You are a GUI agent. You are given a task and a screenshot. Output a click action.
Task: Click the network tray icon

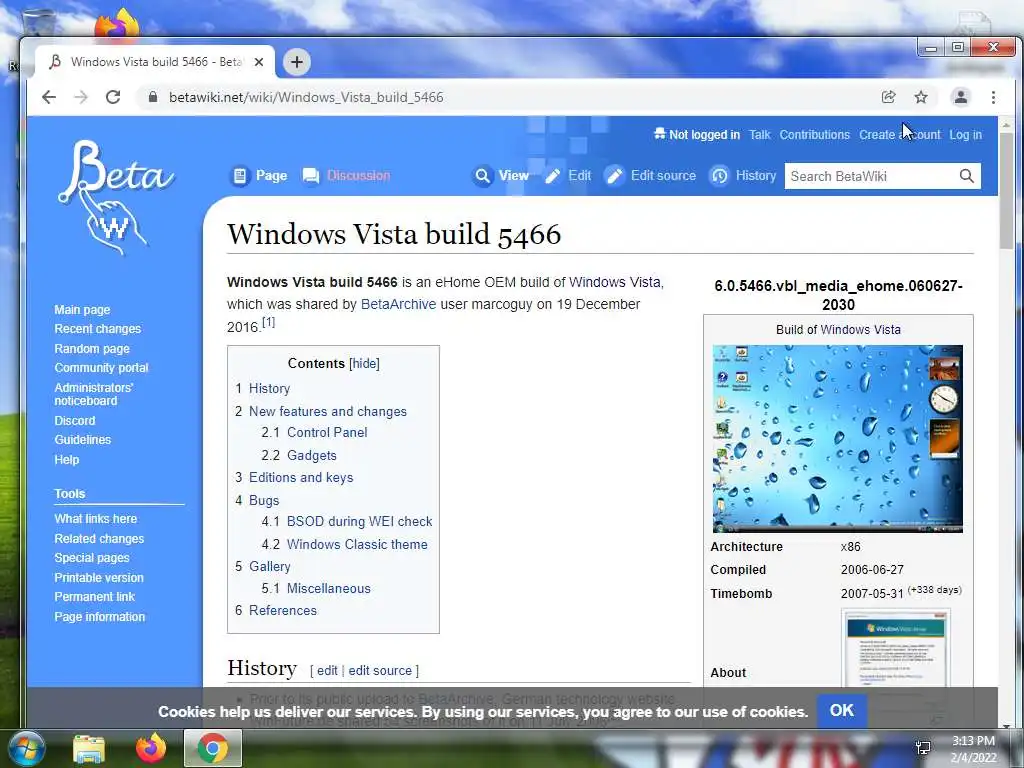click(923, 748)
